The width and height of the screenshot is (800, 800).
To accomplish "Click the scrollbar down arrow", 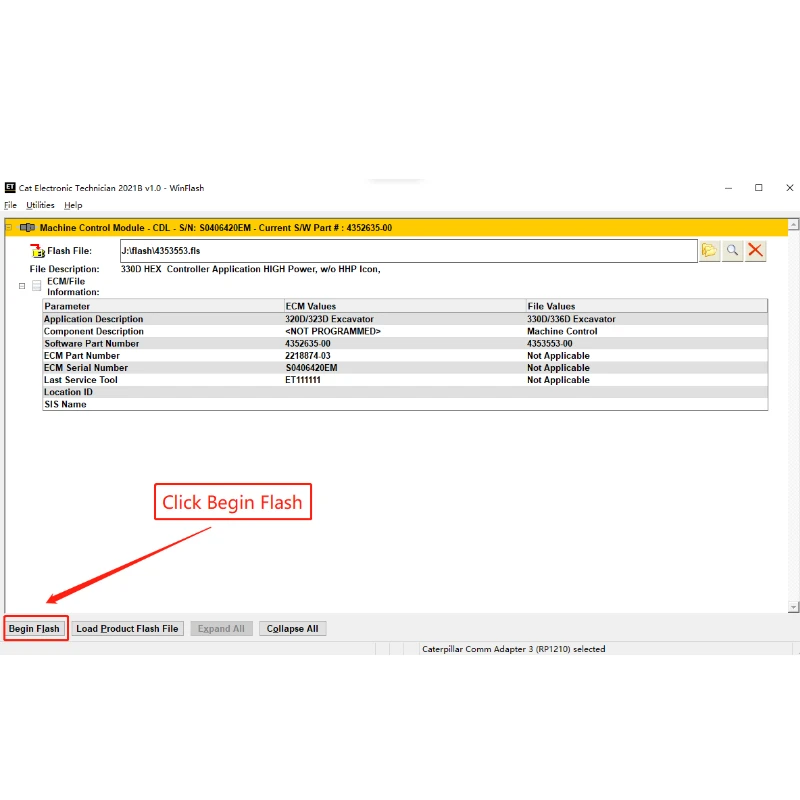I will point(793,607).
